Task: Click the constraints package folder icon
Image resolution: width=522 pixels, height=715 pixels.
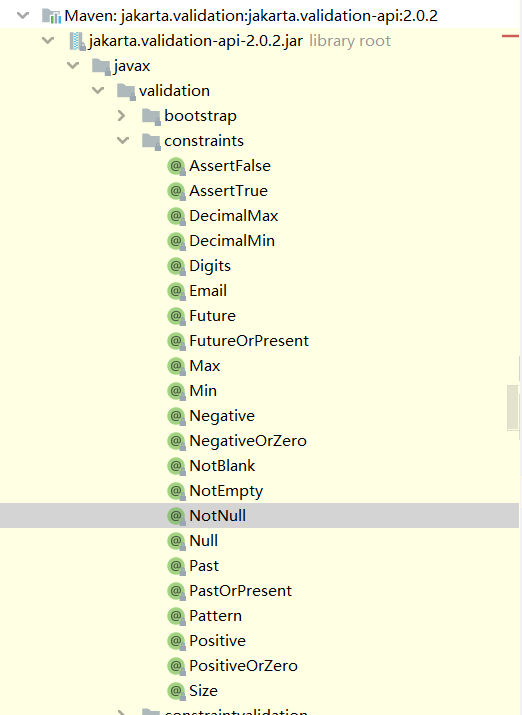Action: [x=151, y=141]
